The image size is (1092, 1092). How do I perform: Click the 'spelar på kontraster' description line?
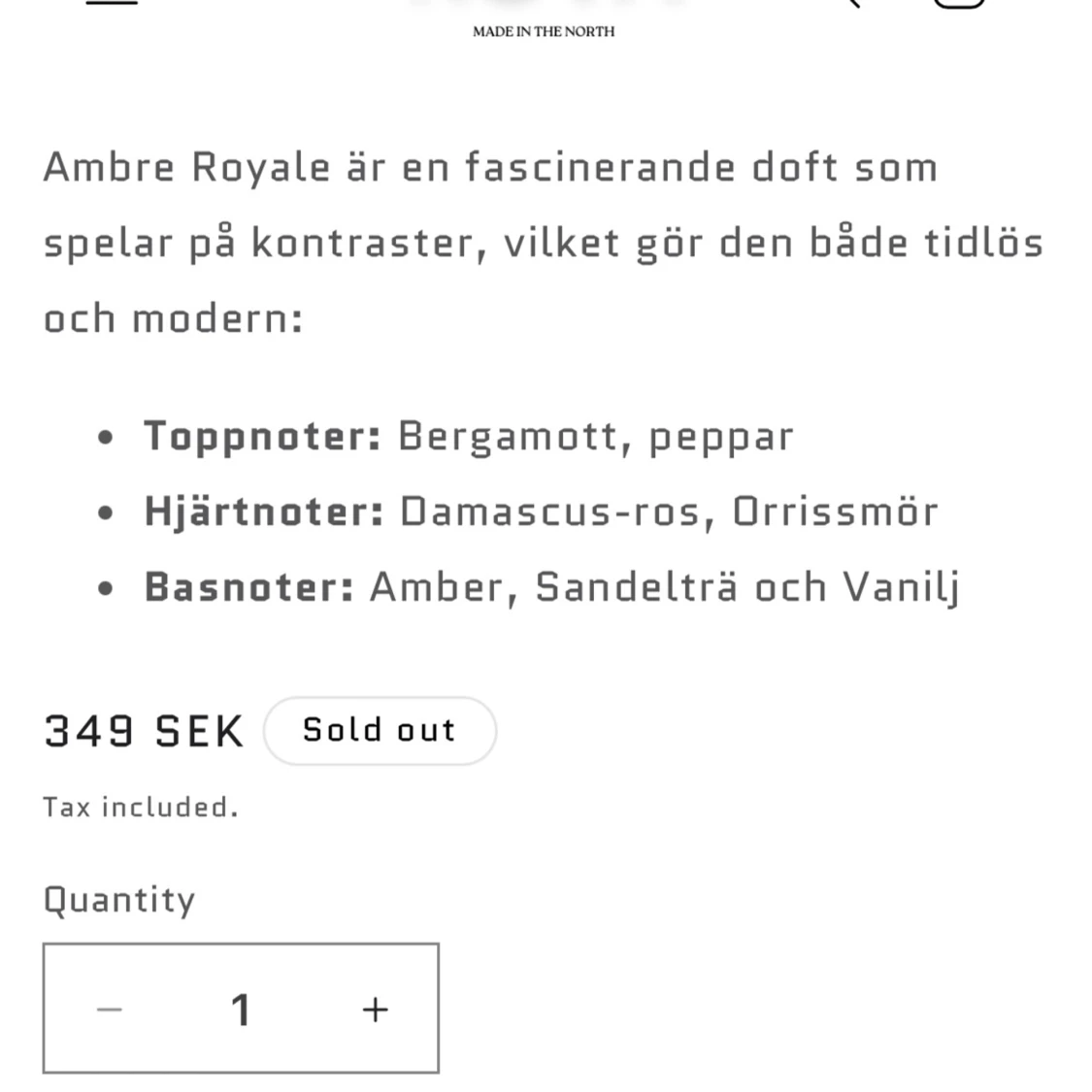pyautogui.click(x=544, y=244)
